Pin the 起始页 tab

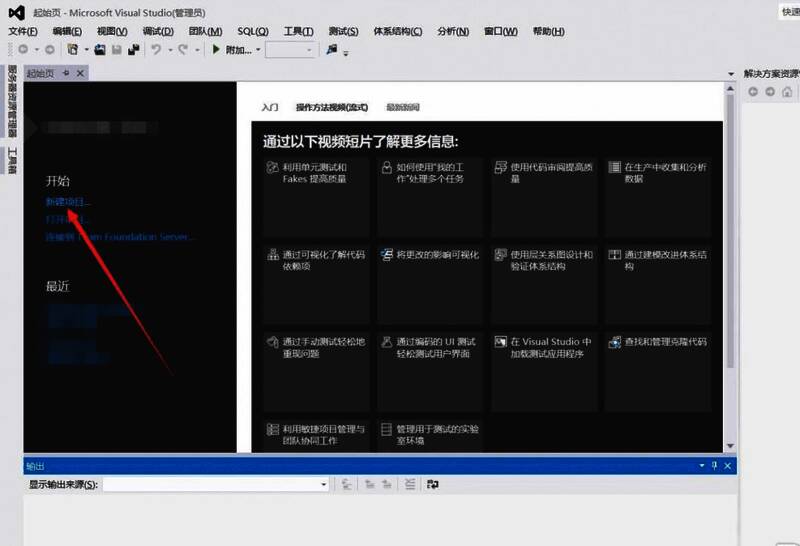(x=66, y=73)
